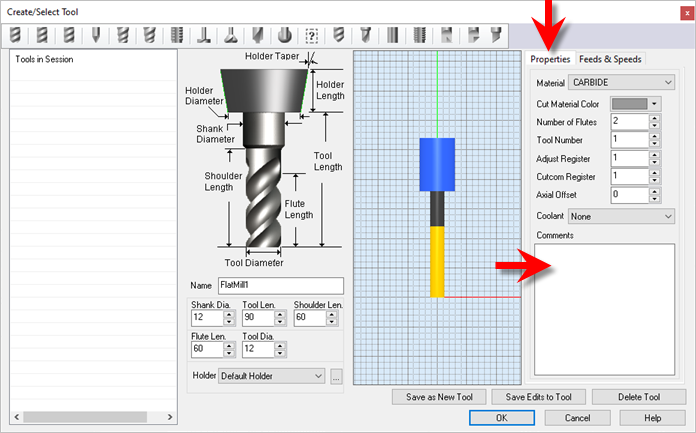This screenshot has height=433, width=696.
Task: Click the Axial Offset input field
Action: pos(630,195)
